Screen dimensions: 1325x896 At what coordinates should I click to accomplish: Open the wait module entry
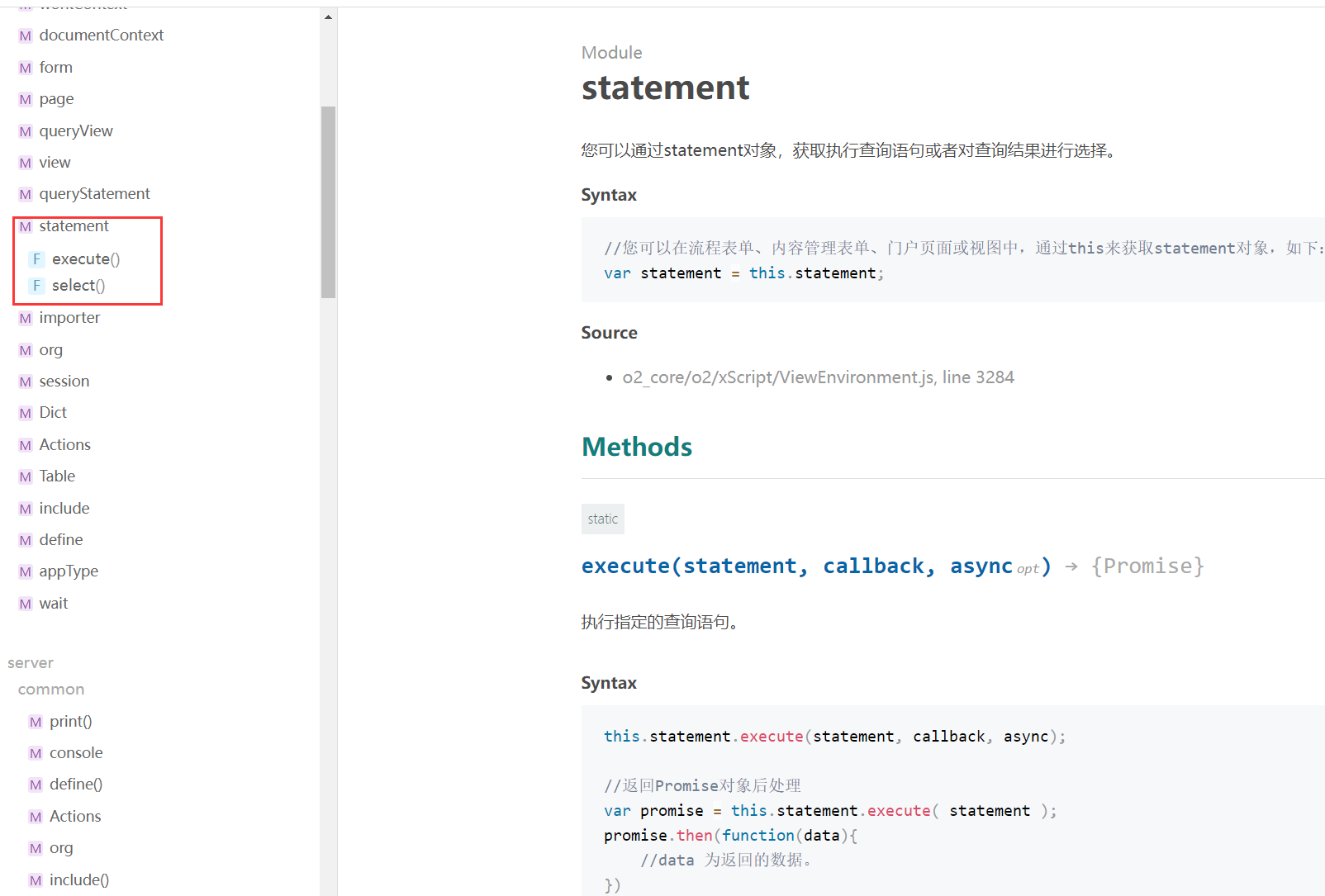pos(54,604)
